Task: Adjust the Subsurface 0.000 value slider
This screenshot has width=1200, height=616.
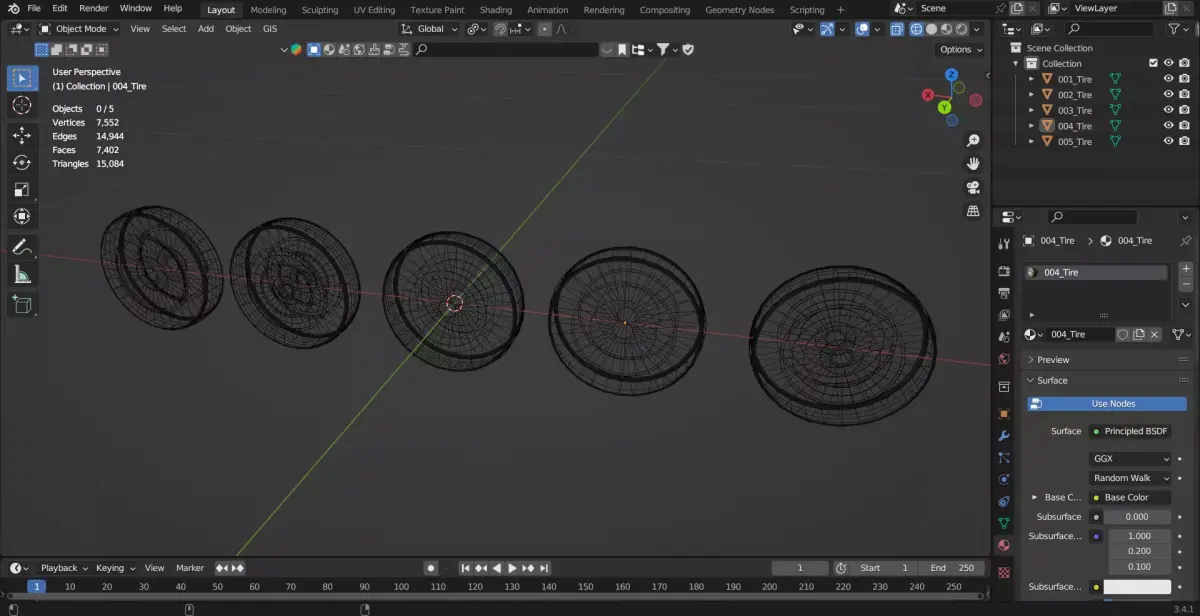Action: tap(1137, 517)
